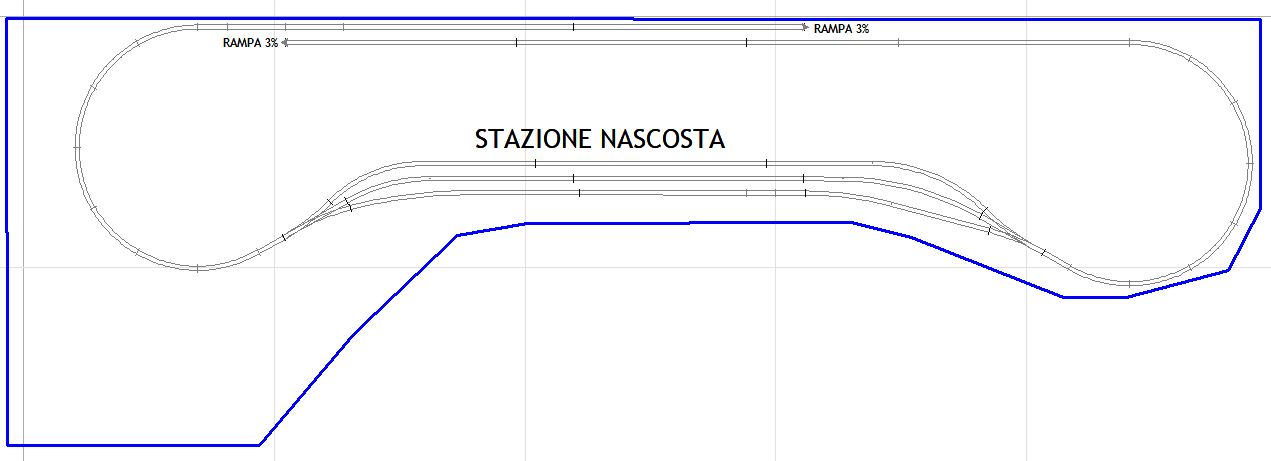1271x461 pixels.
Task: Select the leftmost point of left loop curve
Action: (78, 148)
